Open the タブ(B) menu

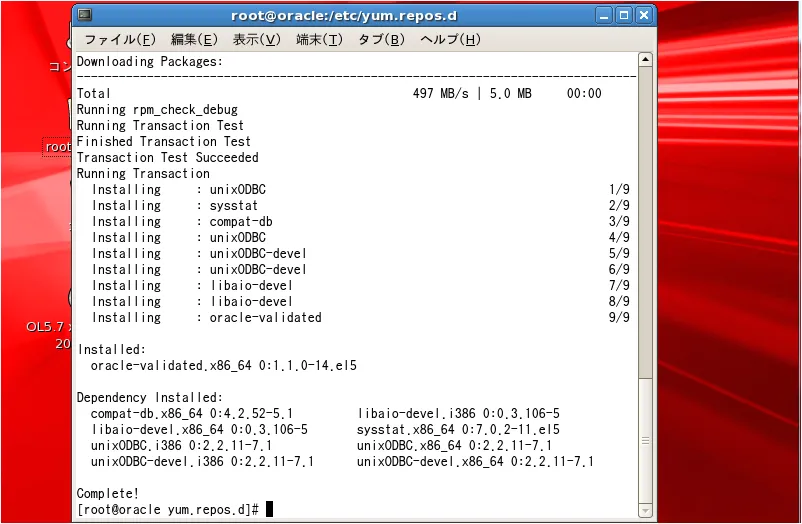[x=381, y=39]
